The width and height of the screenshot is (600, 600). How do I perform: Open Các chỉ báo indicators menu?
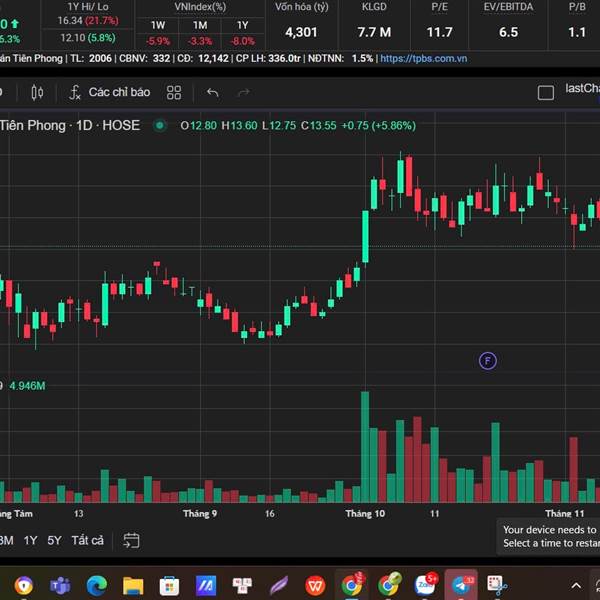109,92
